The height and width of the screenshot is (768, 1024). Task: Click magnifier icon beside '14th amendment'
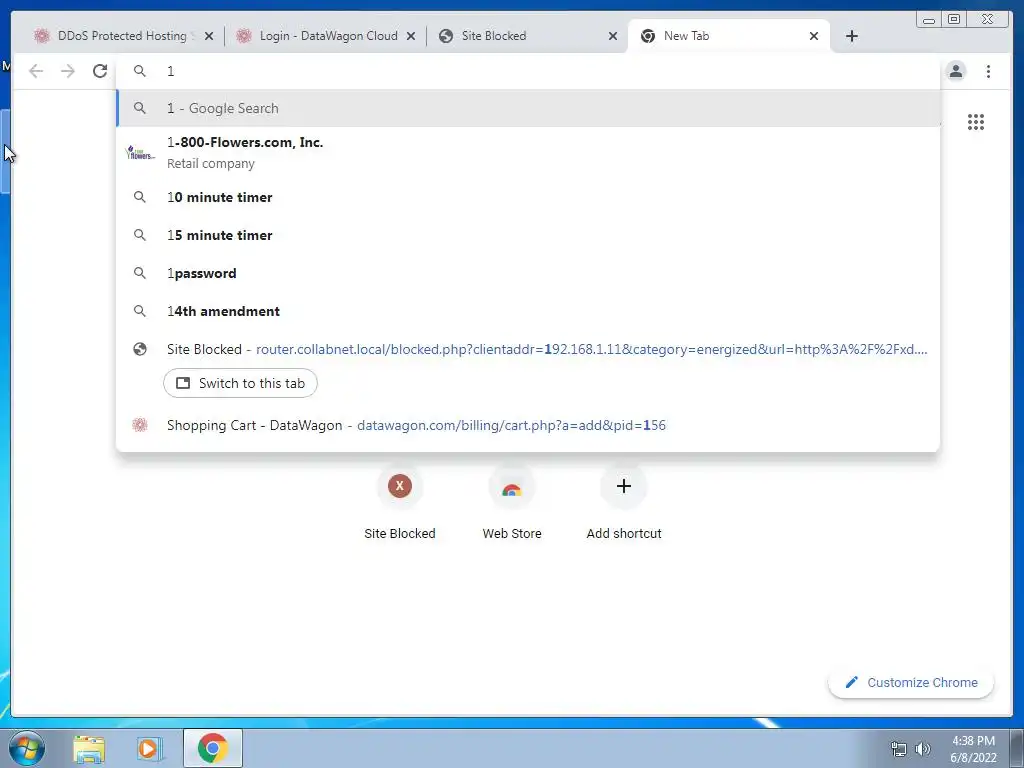point(140,311)
